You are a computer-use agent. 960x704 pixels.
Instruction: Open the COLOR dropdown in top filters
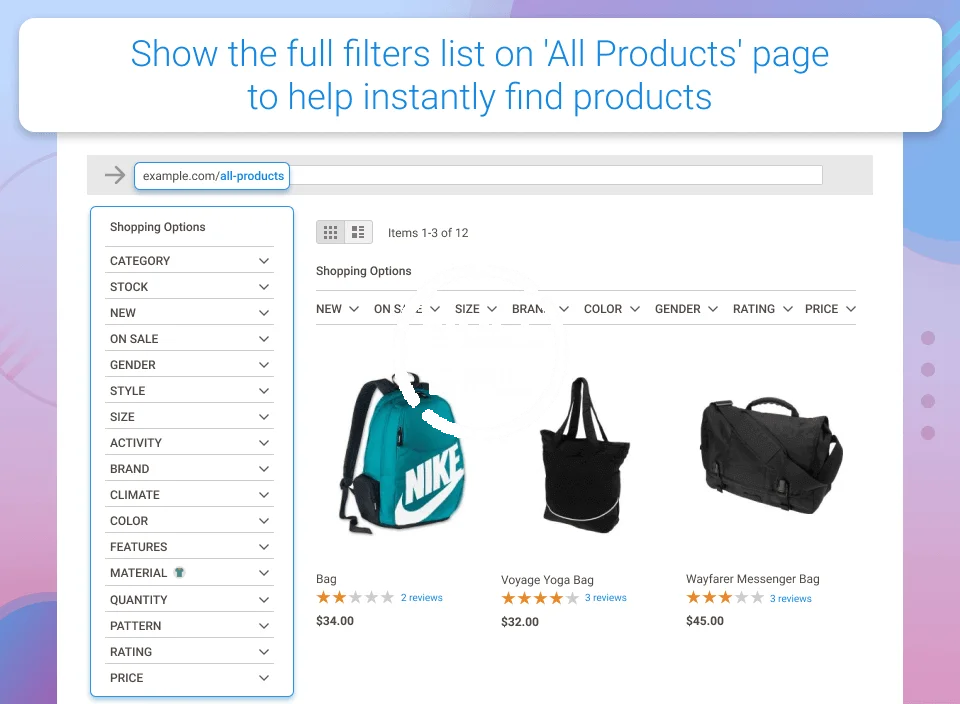pyautogui.click(x=612, y=309)
